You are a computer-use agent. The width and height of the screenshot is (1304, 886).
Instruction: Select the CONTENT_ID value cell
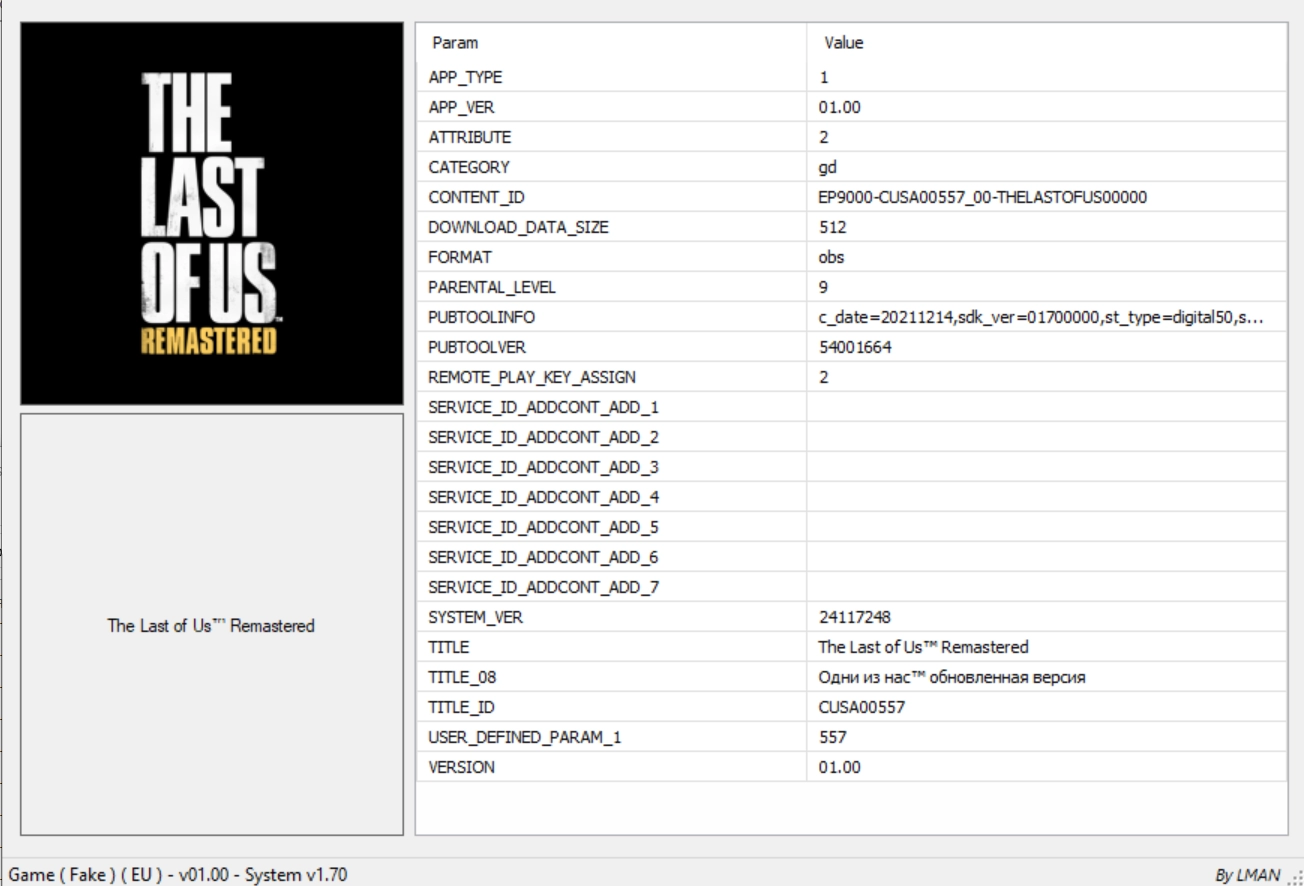982,197
